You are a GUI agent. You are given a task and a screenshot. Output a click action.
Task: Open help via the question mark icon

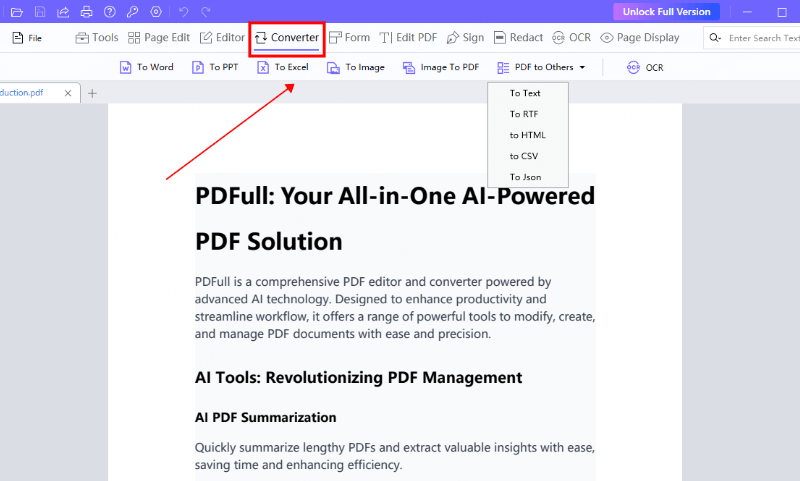click(109, 12)
